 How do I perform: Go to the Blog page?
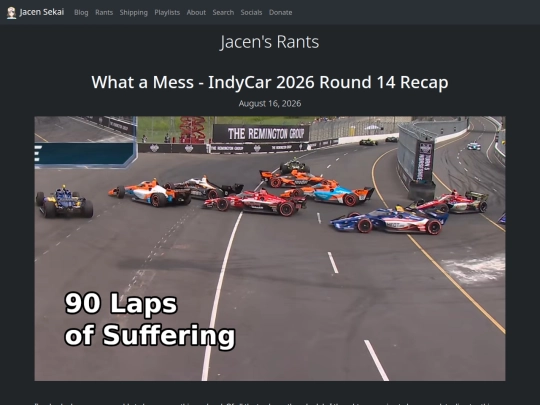(x=81, y=12)
